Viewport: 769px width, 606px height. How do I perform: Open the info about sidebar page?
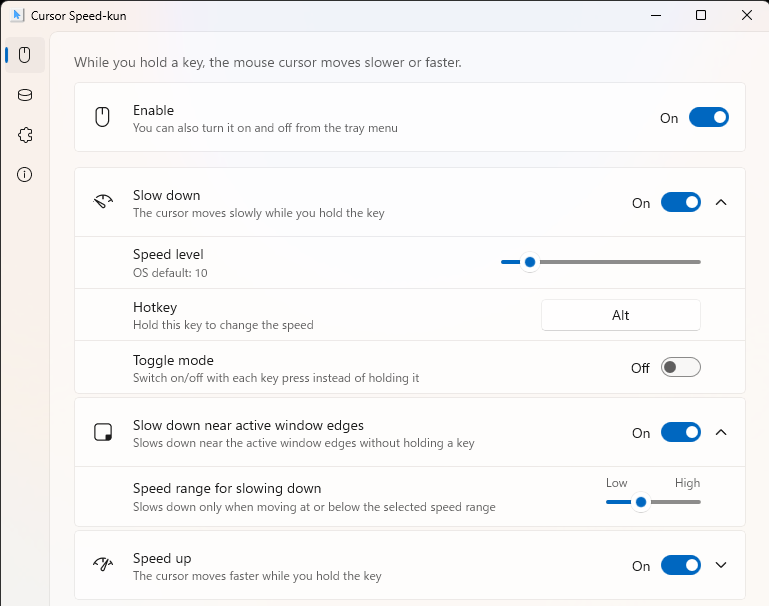(x=25, y=175)
